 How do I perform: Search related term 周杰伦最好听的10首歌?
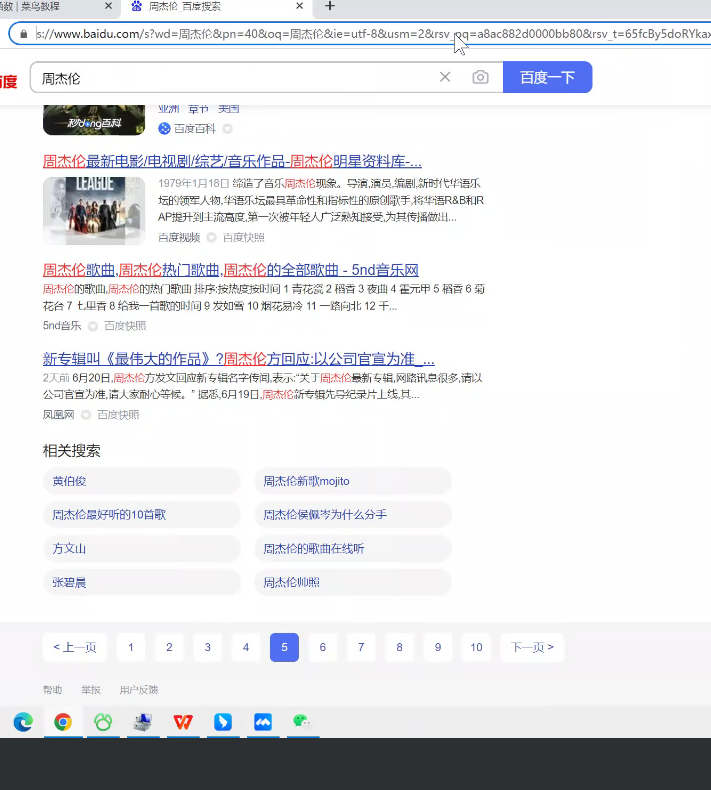click(x=142, y=514)
